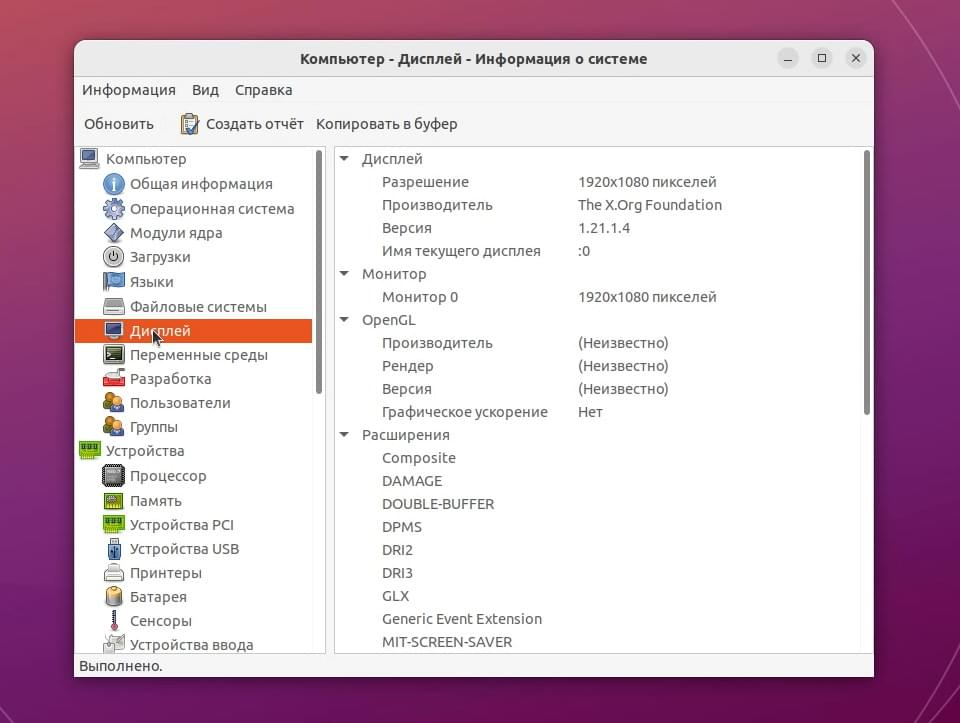Click the battery icon beside Батарея
The width and height of the screenshot is (960, 723).
pyautogui.click(x=114, y=596)
